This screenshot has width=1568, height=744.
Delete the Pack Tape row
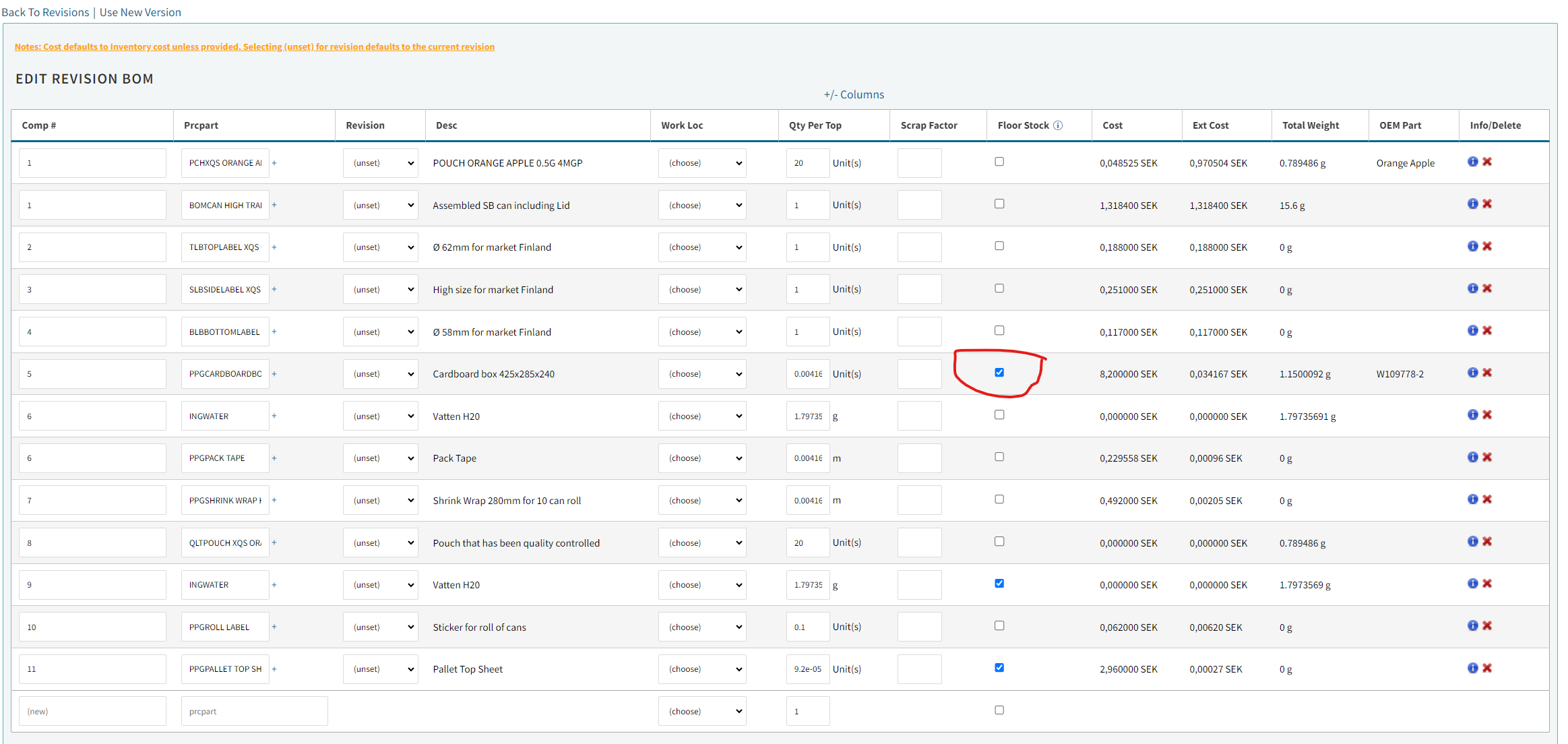1487,457
